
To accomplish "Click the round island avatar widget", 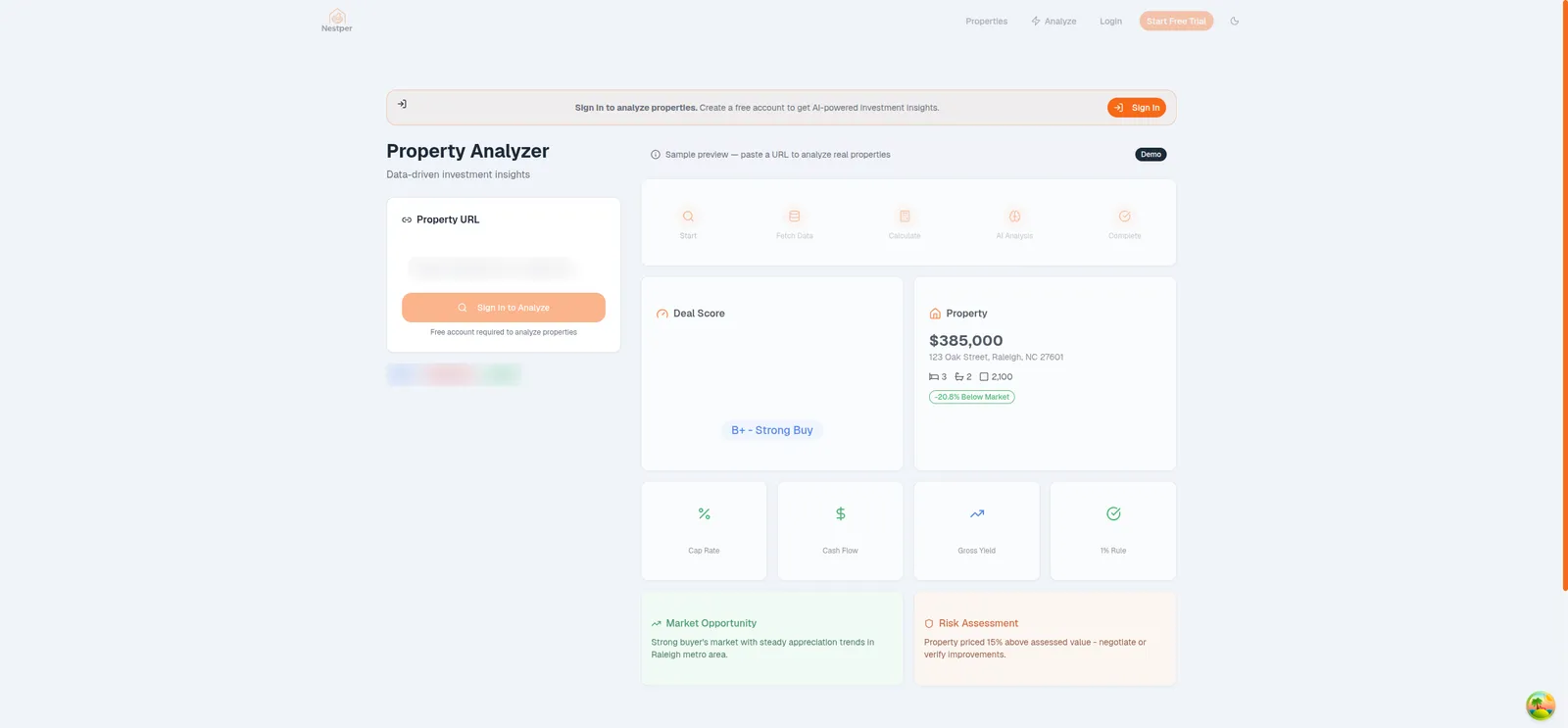I will click(x=1541, y=705).
